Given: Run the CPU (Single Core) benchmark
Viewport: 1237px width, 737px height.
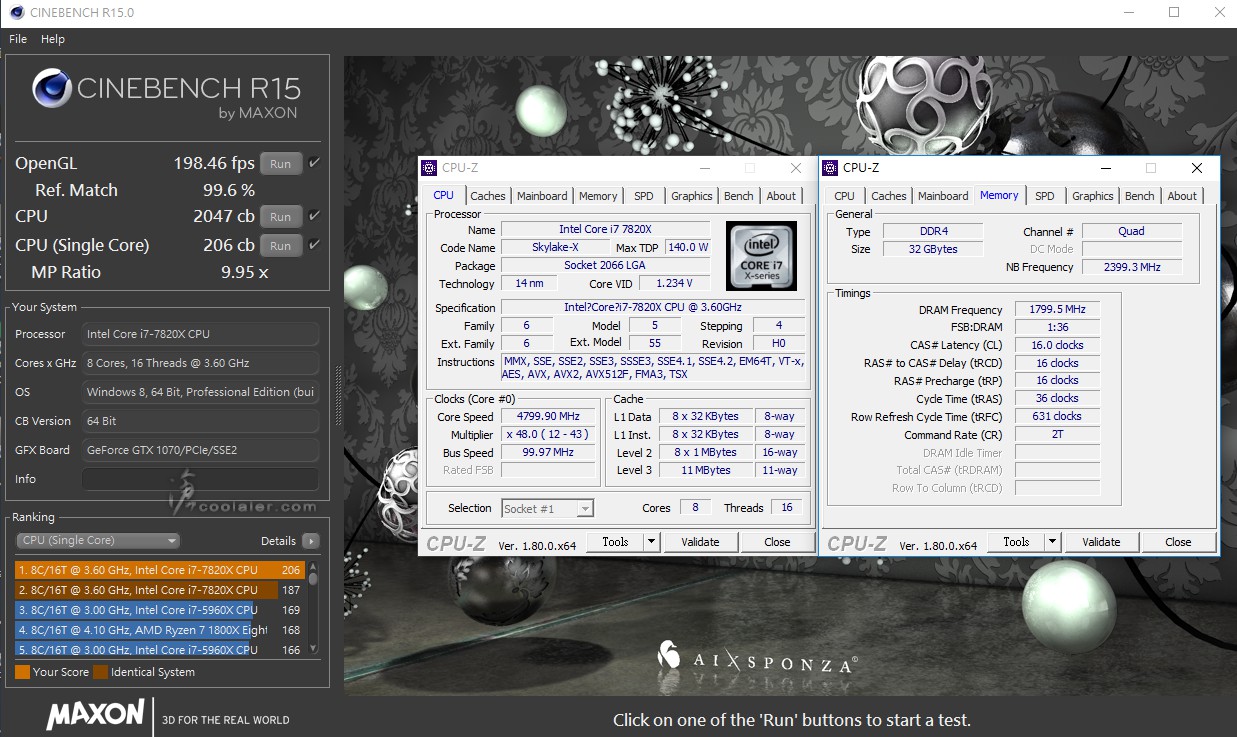Looking at the screenshot, I should point(281,246).
